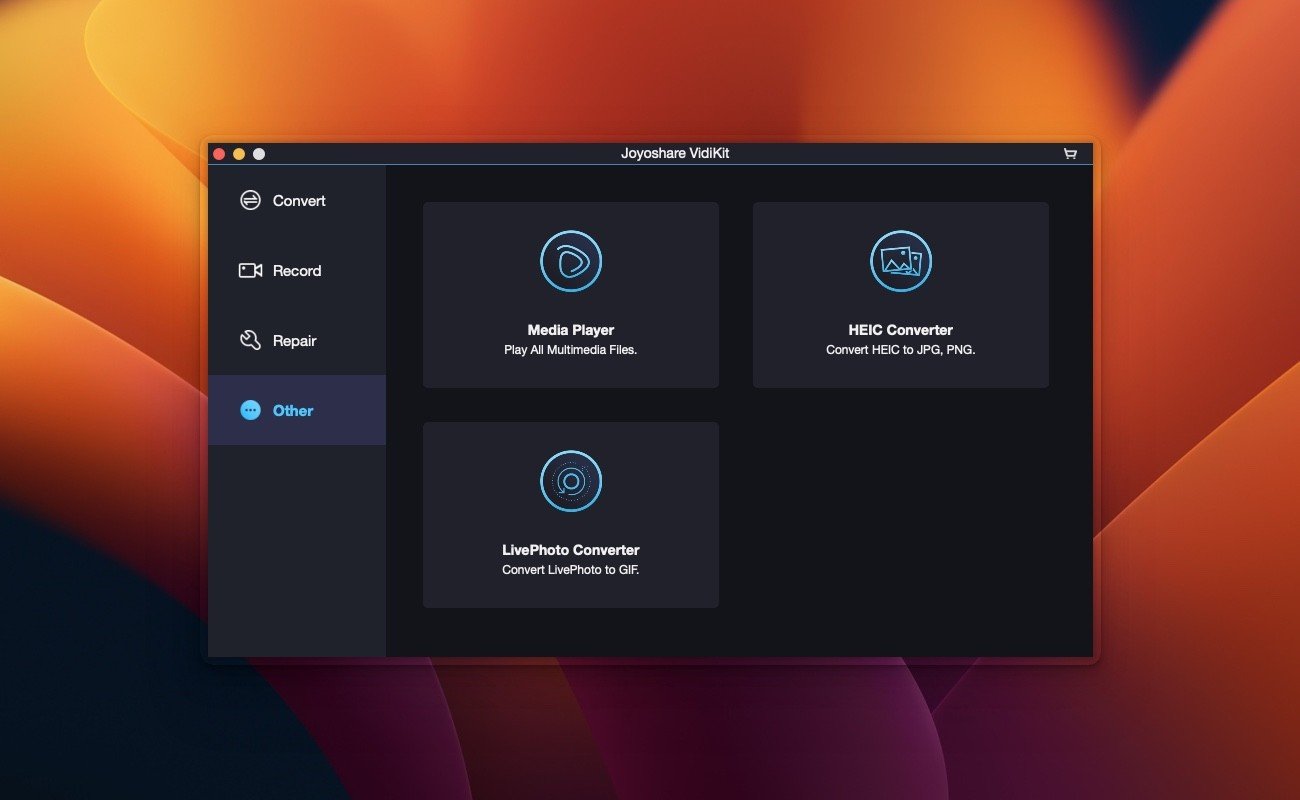
Task: Click the Media Player title text
Action: [571, 330]
